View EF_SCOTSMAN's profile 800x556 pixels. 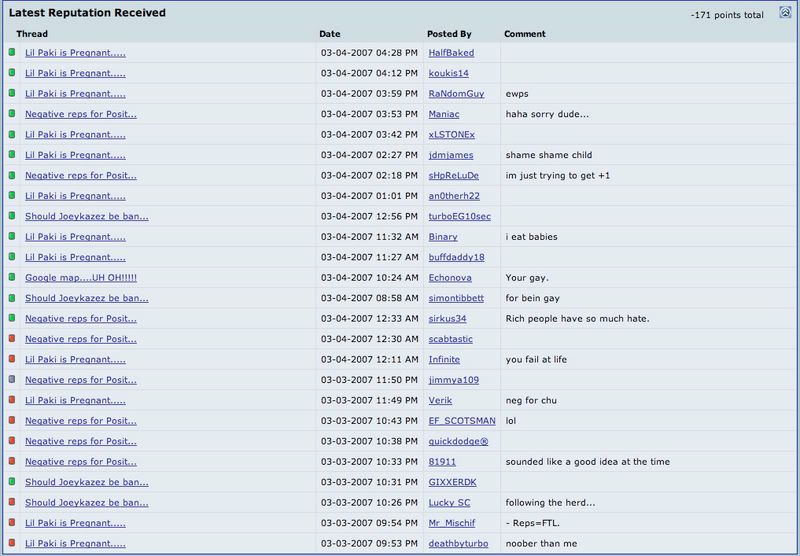[x=461, y=421]
